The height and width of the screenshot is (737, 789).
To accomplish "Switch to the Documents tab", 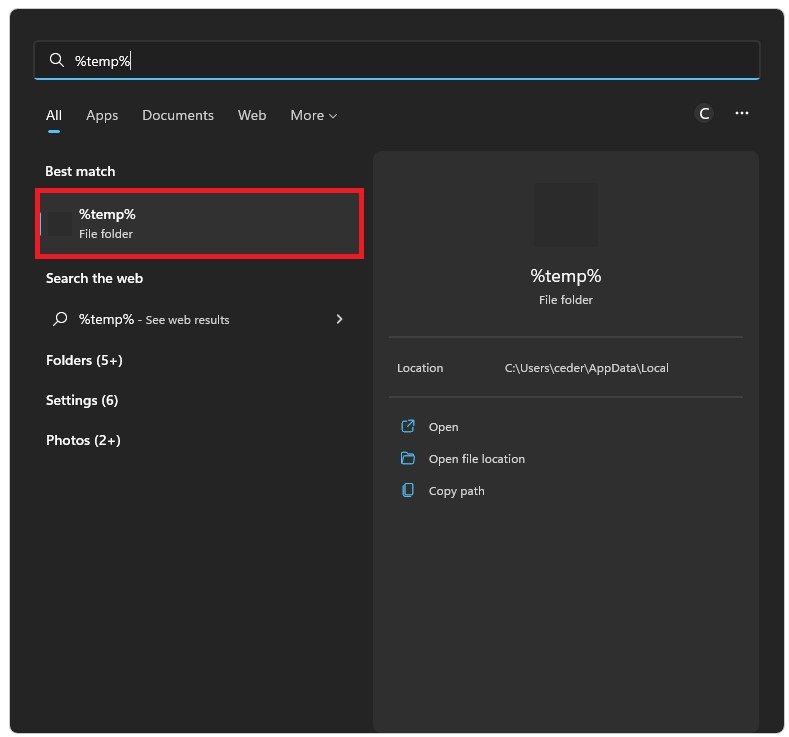I will coord(178,115).
